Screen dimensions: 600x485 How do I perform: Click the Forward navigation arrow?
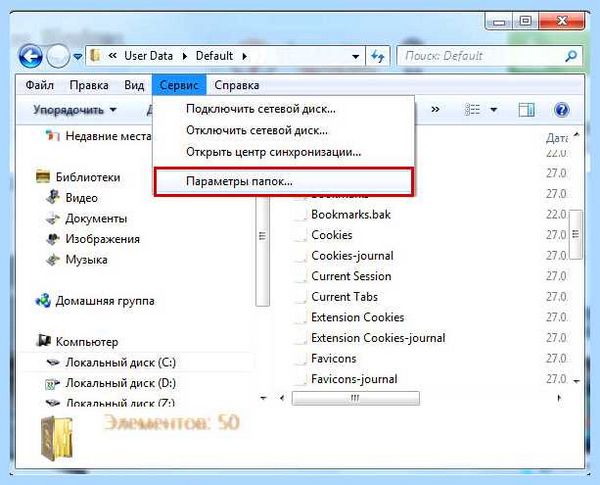pyautogui.click(x=58, y=56)
